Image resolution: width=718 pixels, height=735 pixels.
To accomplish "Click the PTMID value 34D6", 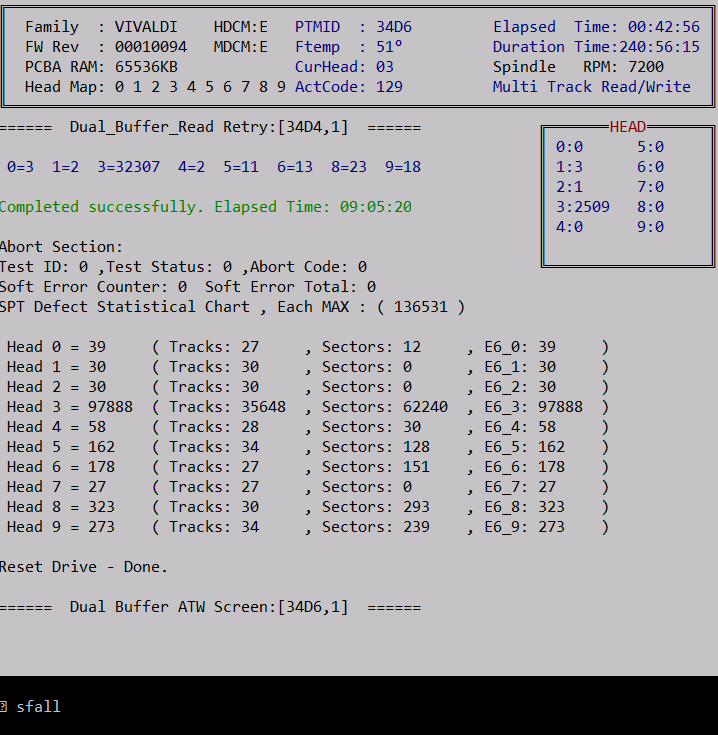I will pos(394,27).
